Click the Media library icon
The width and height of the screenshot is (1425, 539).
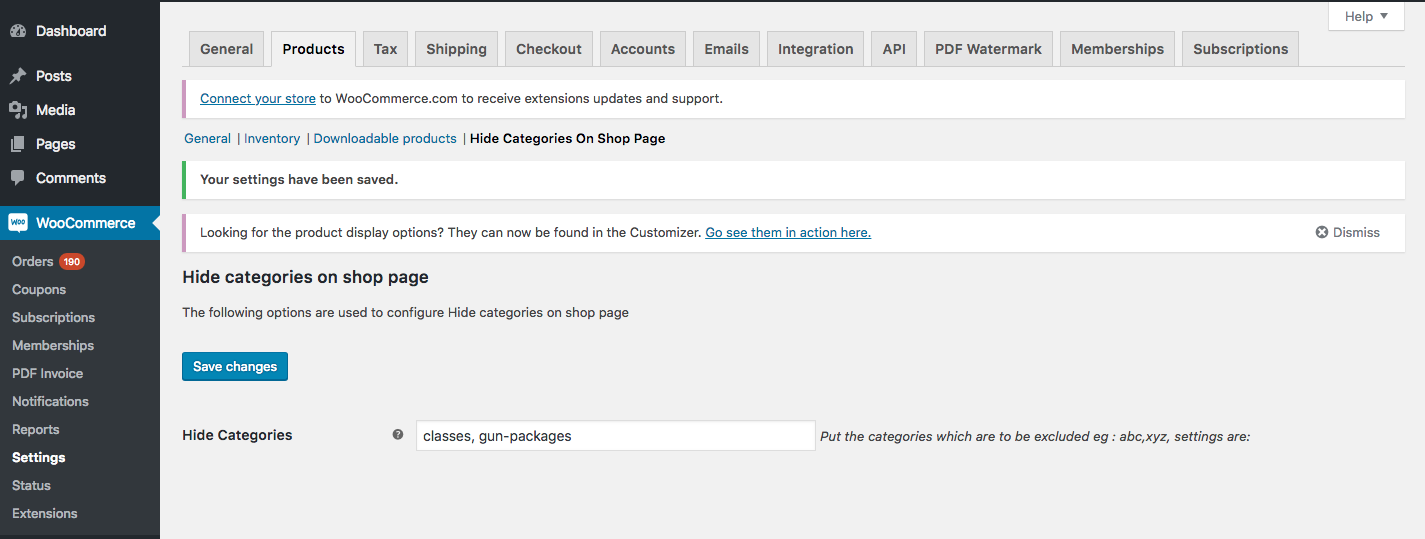click(18, 110)
